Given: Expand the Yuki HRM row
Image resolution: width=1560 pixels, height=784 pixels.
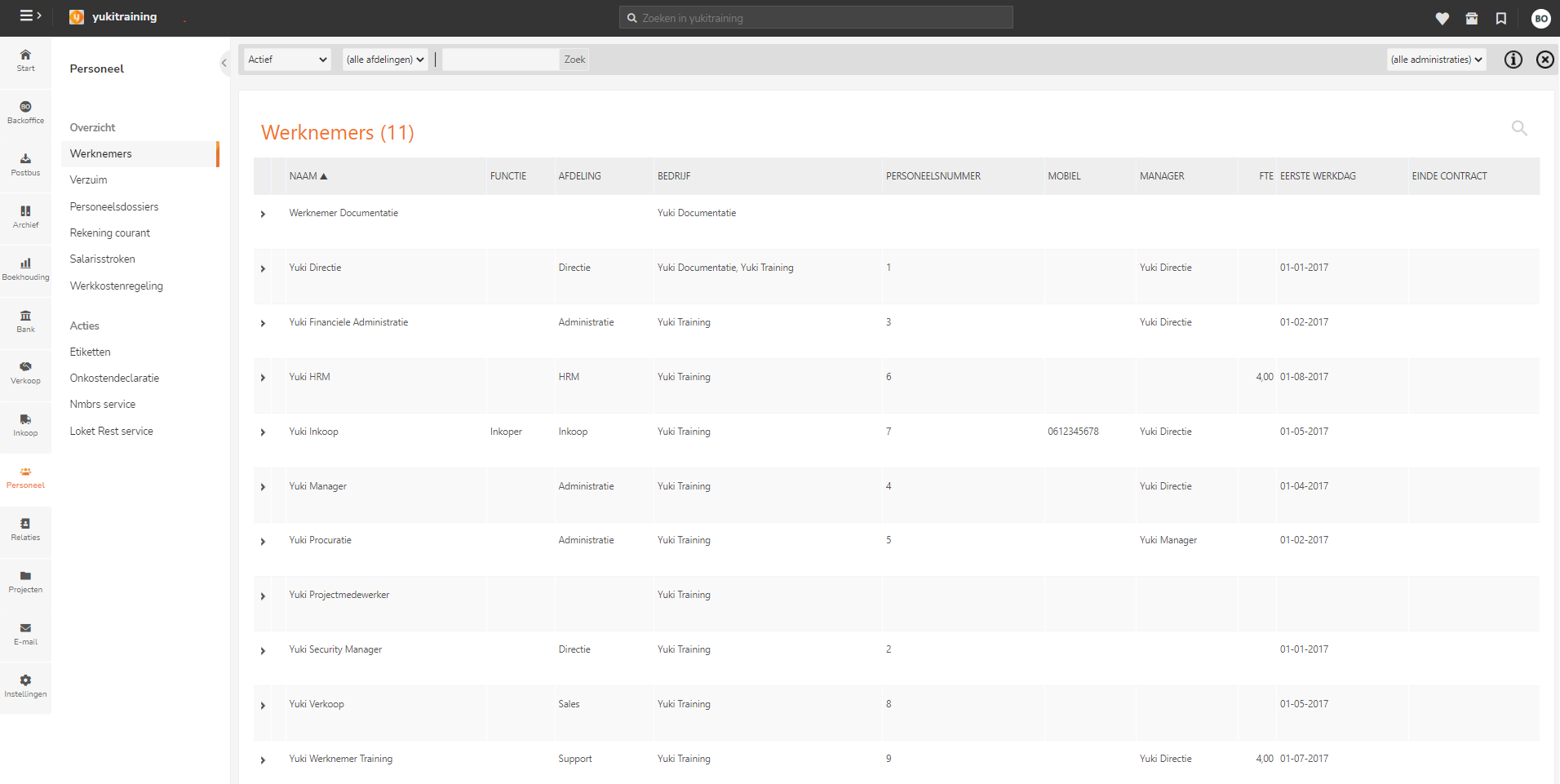Looking at the screenshot, I should (x=263, y=378).
